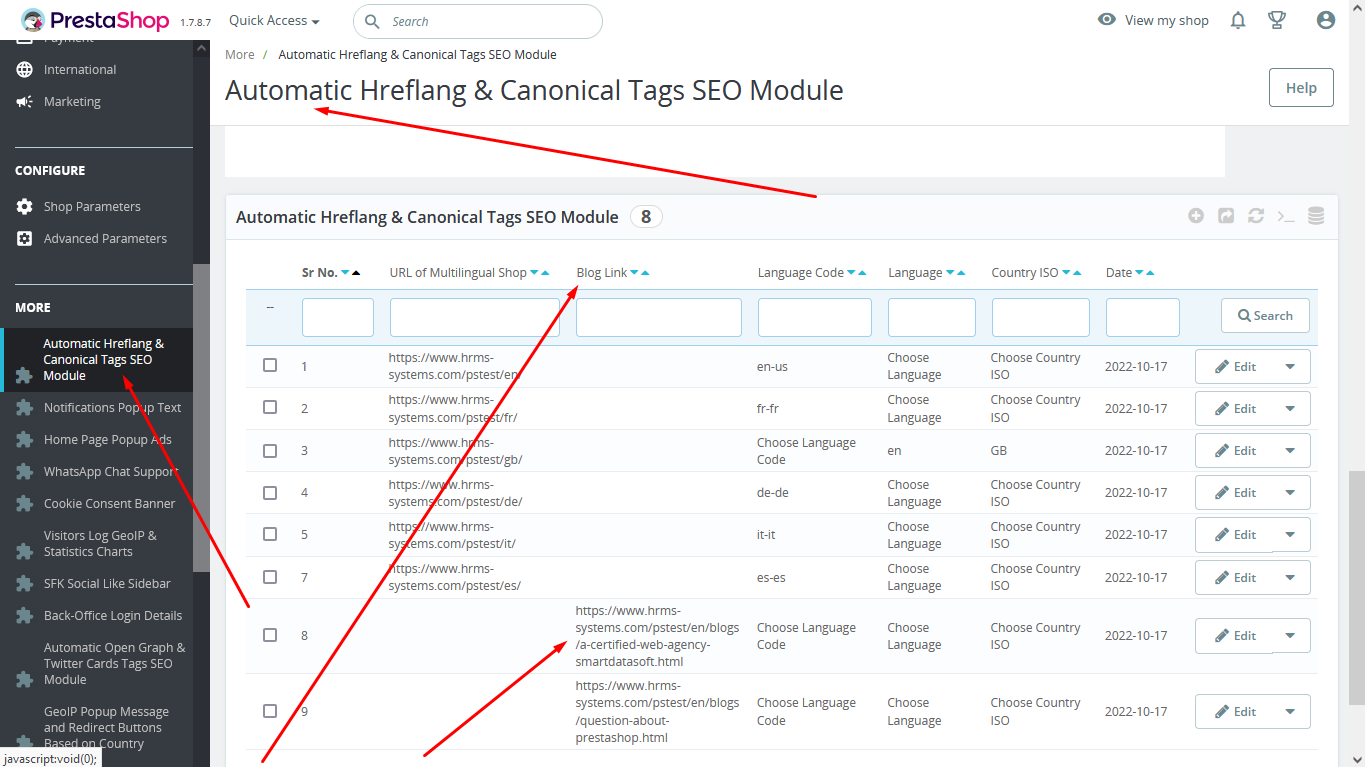Image resolution: width=1365 pixels, height=767 pixels.
Task: Click the up sort arrow beside Blog Link
Action: [645, 273]
